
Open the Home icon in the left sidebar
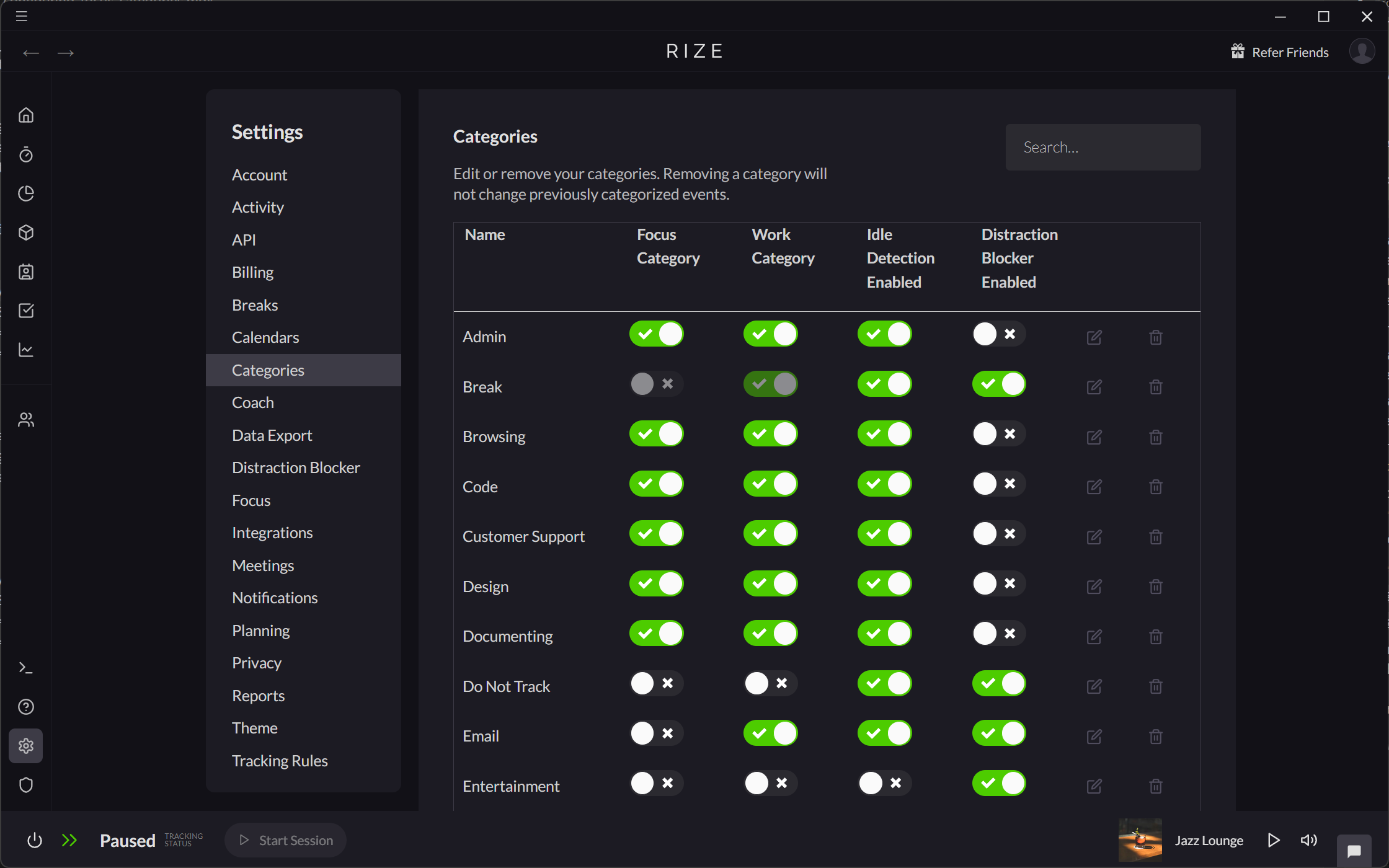coord(26,115)
